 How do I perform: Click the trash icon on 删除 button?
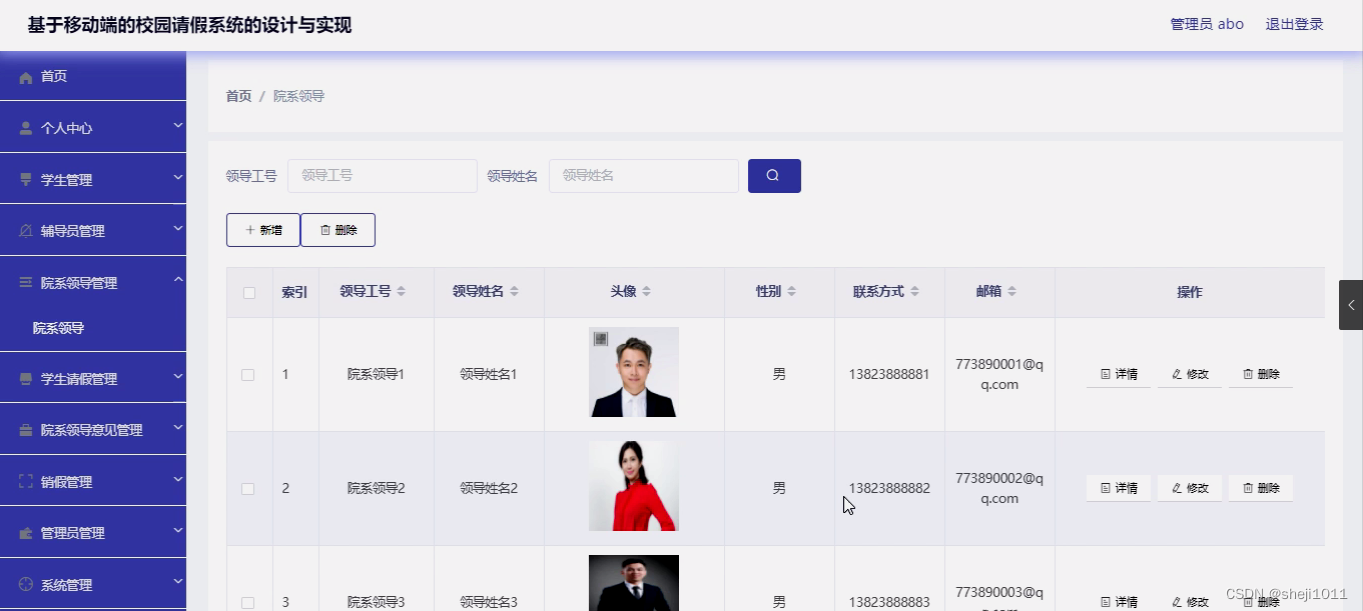tap(323, 229)
